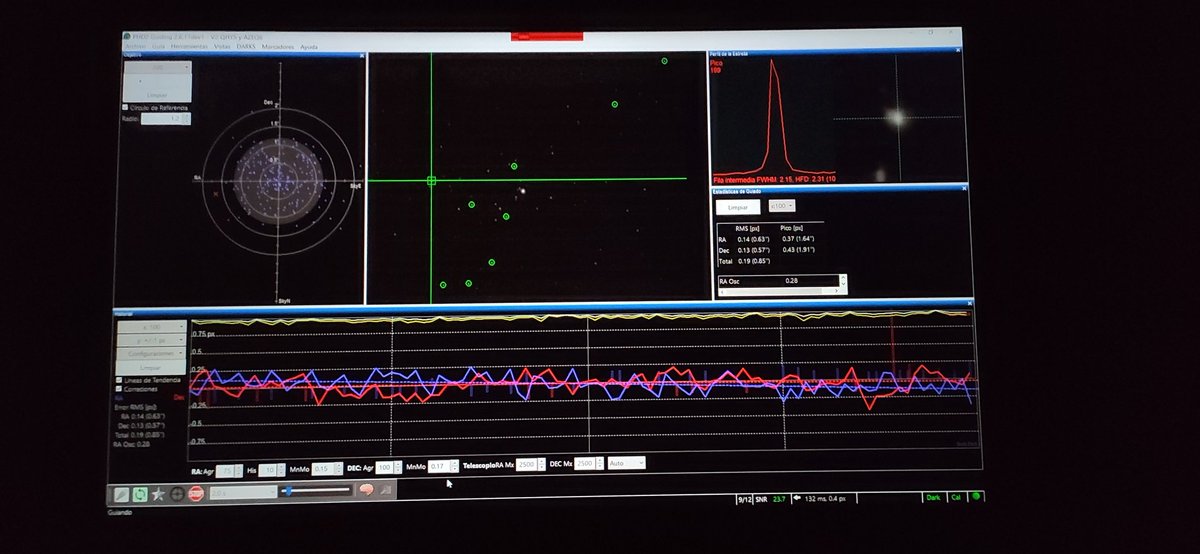The width and height of the screenshot is (1200, 554).
Task: Click the crosshair guide button icon
Action: pyautogui.click(x=177, y=493)
